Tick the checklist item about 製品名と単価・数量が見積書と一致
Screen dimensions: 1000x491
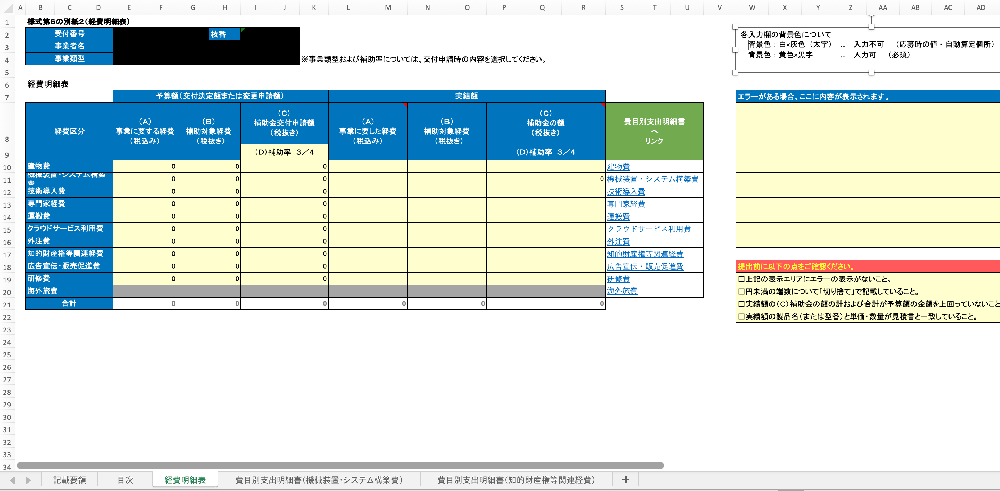click(740, 316)
